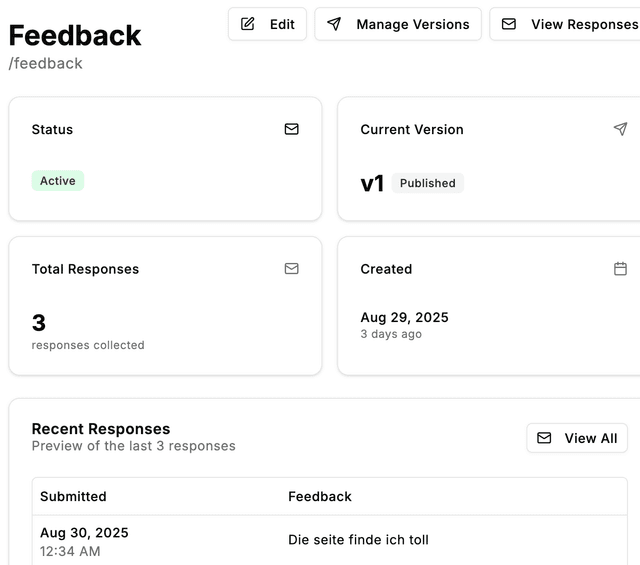The image size is (640, 565).
Task: Select the Feedback column header
Action: (320, 496)
